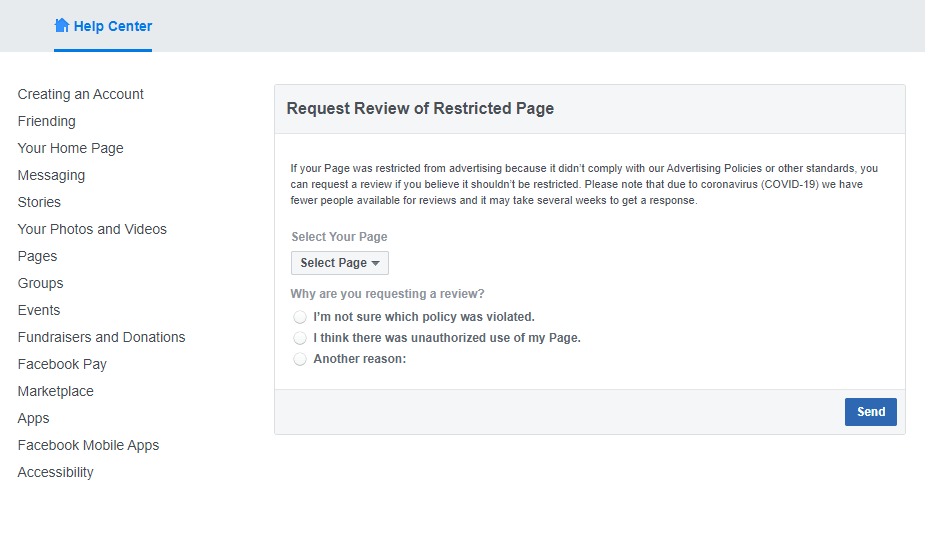This screenshot has height=544, width=925.
Task: Select "I'm not sure which policy was violated"
Action: click(300, 317)
